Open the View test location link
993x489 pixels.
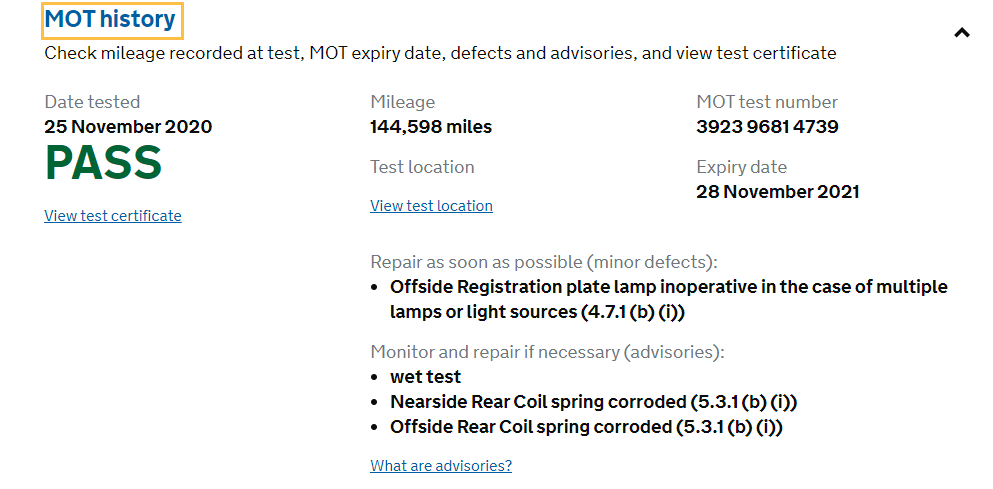431,206
